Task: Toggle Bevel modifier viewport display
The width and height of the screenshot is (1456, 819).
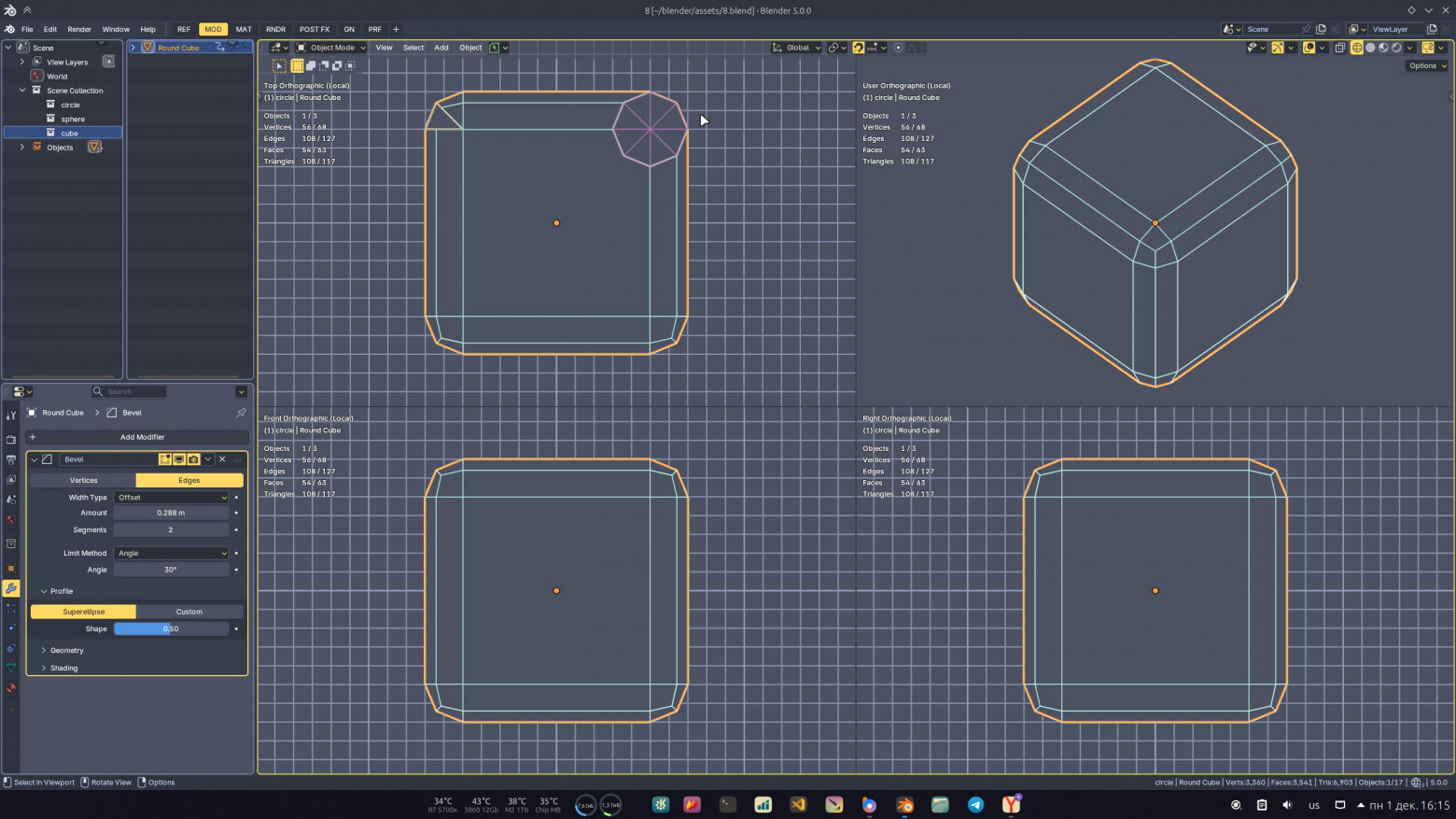Action: coord(179,459)
